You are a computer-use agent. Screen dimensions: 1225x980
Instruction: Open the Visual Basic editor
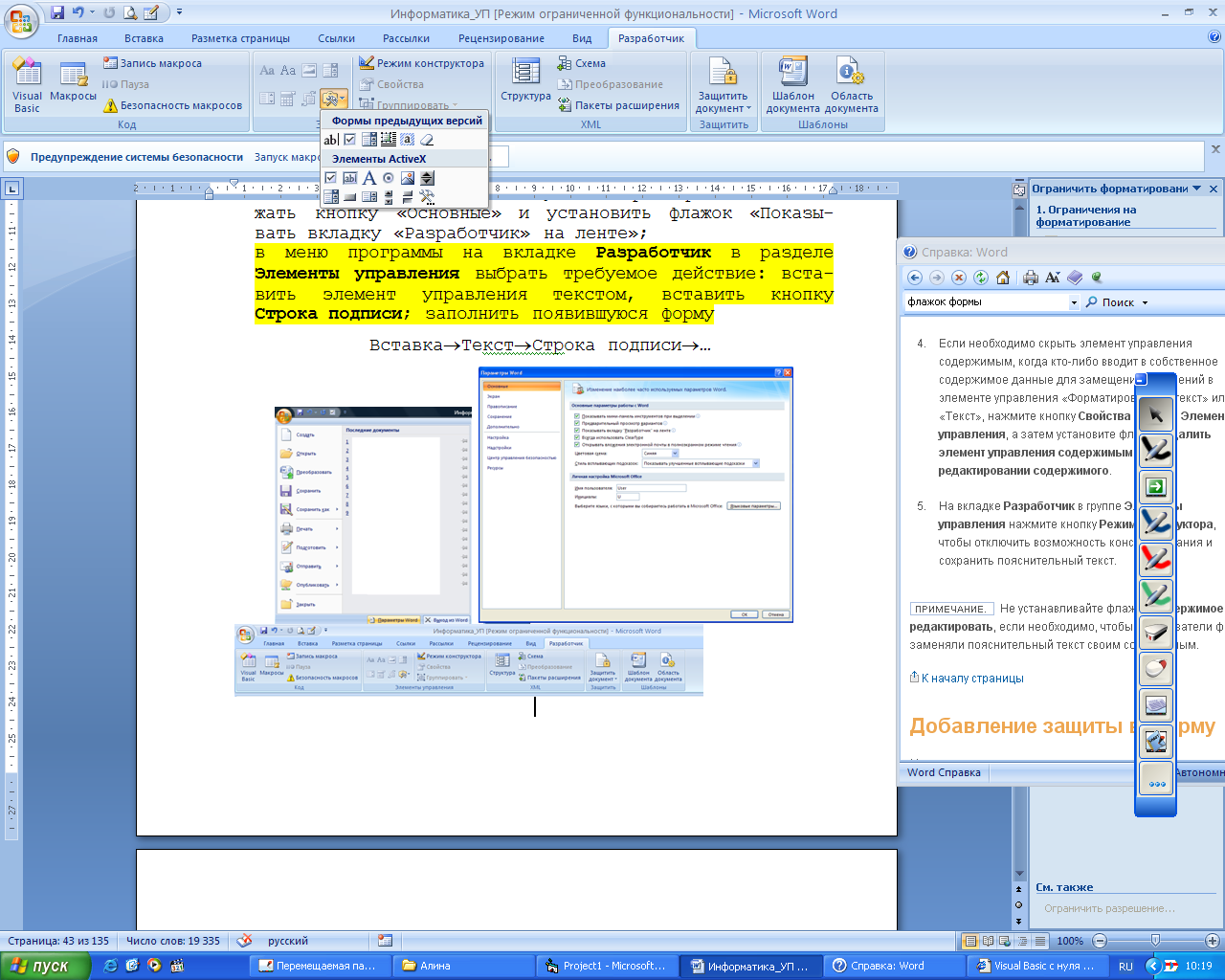click(27, 86)
